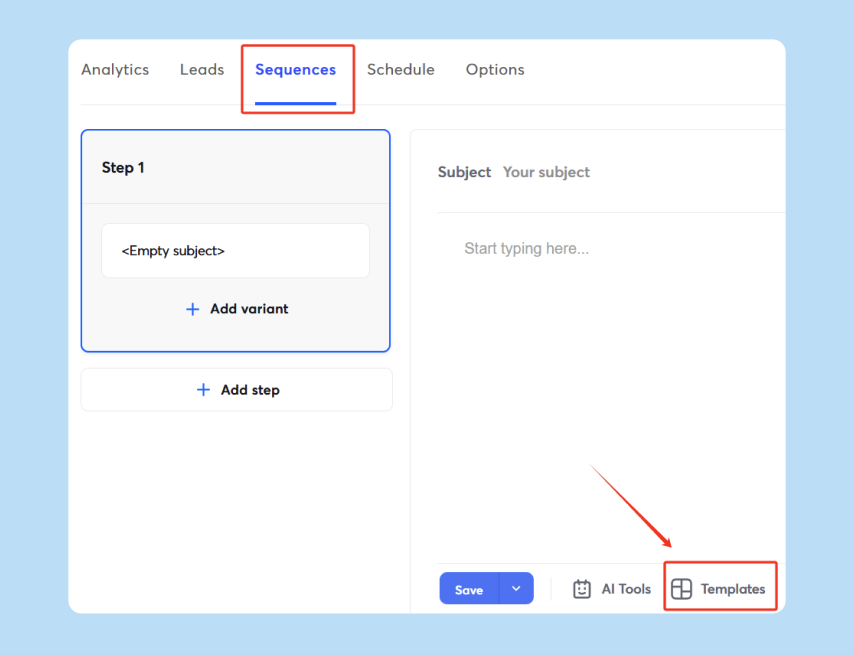This screenshot has height=655, width=854.
Task: Open the Options tab
Action: coord(495,70)
